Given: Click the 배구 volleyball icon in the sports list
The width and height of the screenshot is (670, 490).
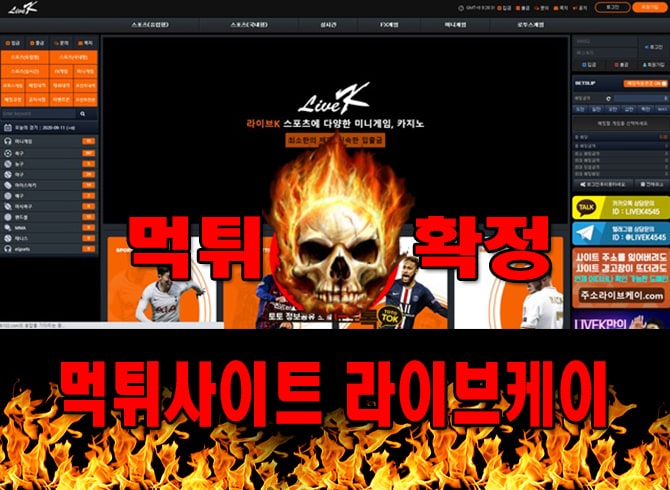Looking at the screenshot, I should (x=7, y=196).
